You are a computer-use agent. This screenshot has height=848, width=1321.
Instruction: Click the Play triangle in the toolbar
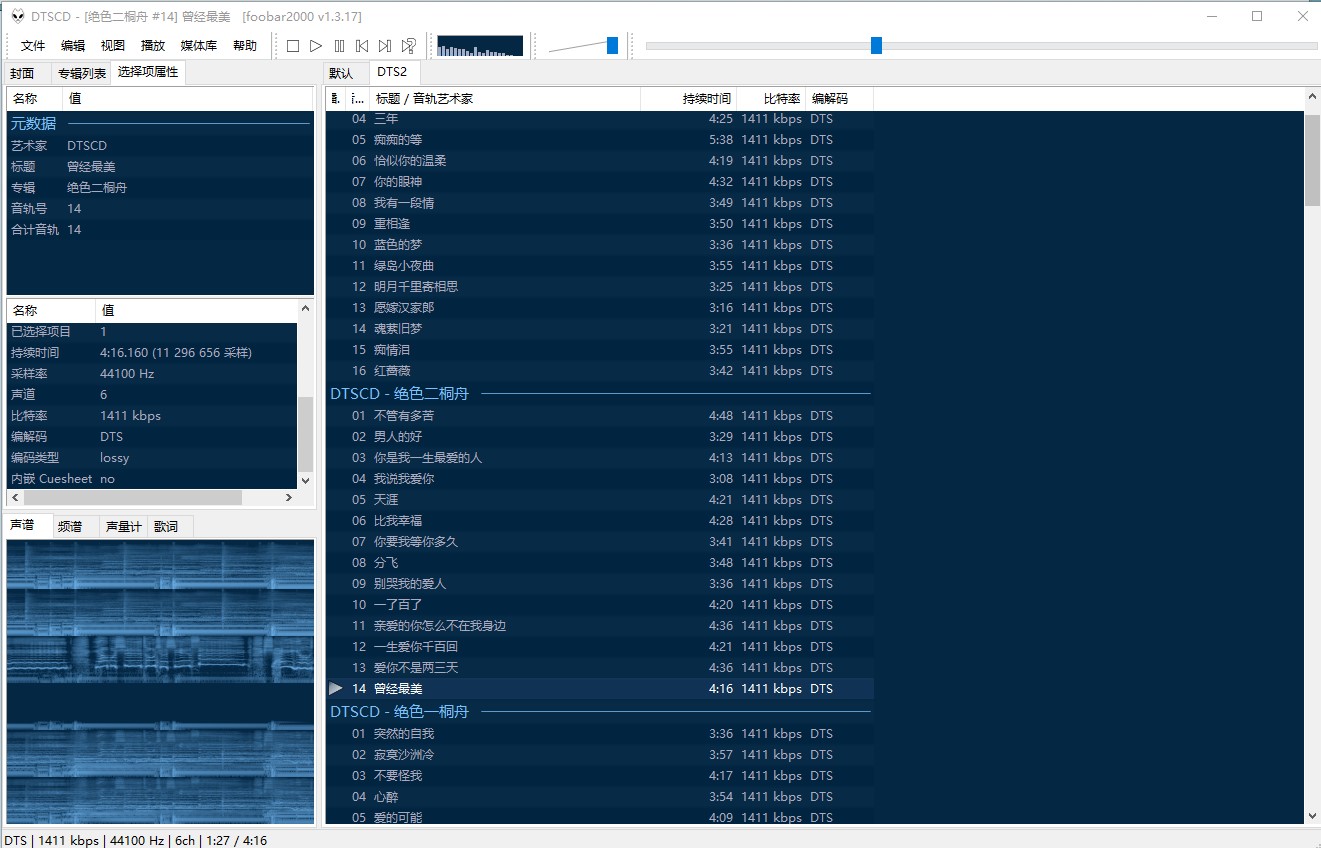coord(316,46)
